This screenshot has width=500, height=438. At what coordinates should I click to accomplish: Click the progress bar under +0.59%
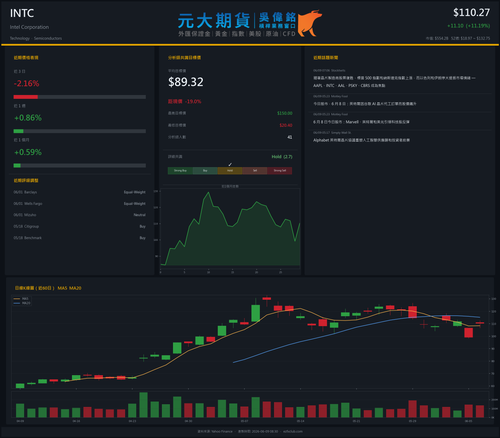80,166
